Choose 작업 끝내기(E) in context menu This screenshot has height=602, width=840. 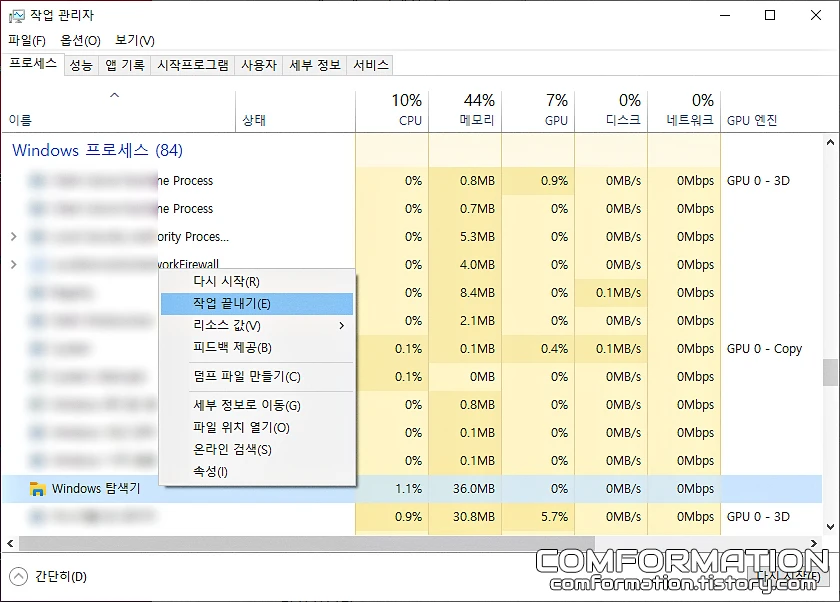[x=257, y=304]
